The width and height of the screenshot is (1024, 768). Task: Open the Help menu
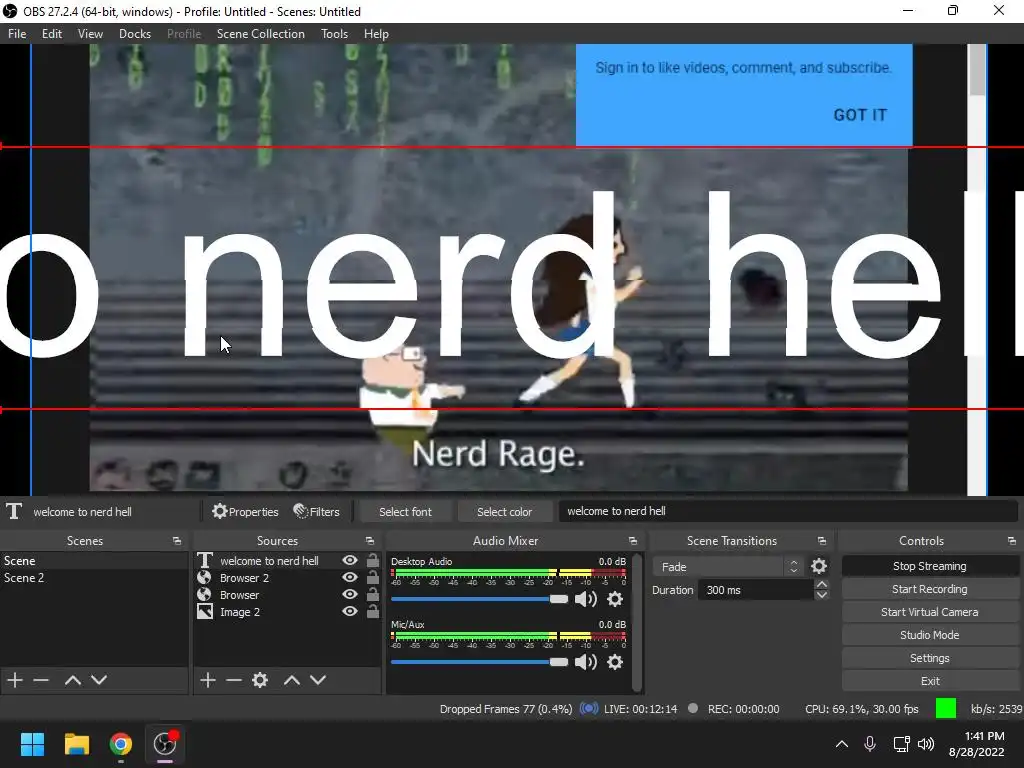376,34
